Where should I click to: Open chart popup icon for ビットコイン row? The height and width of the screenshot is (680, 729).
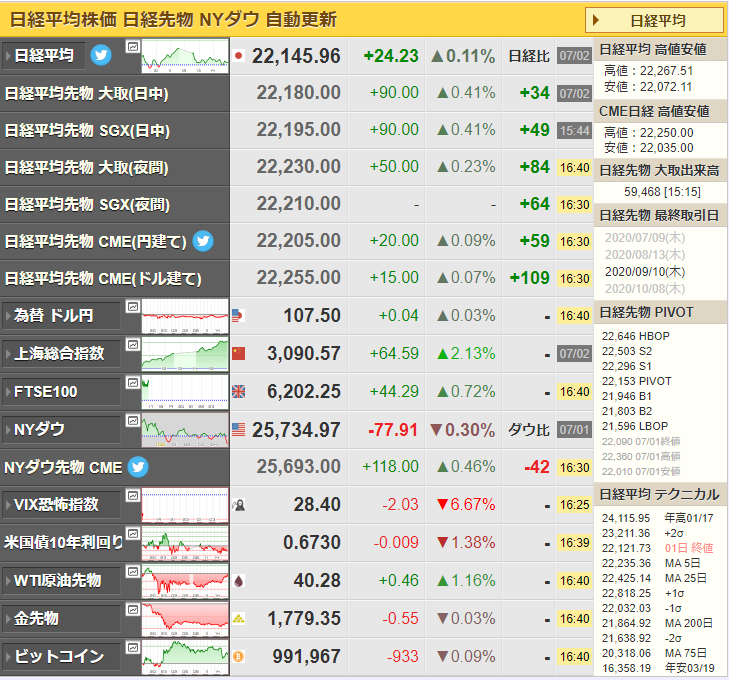click(x=133, y=647)
